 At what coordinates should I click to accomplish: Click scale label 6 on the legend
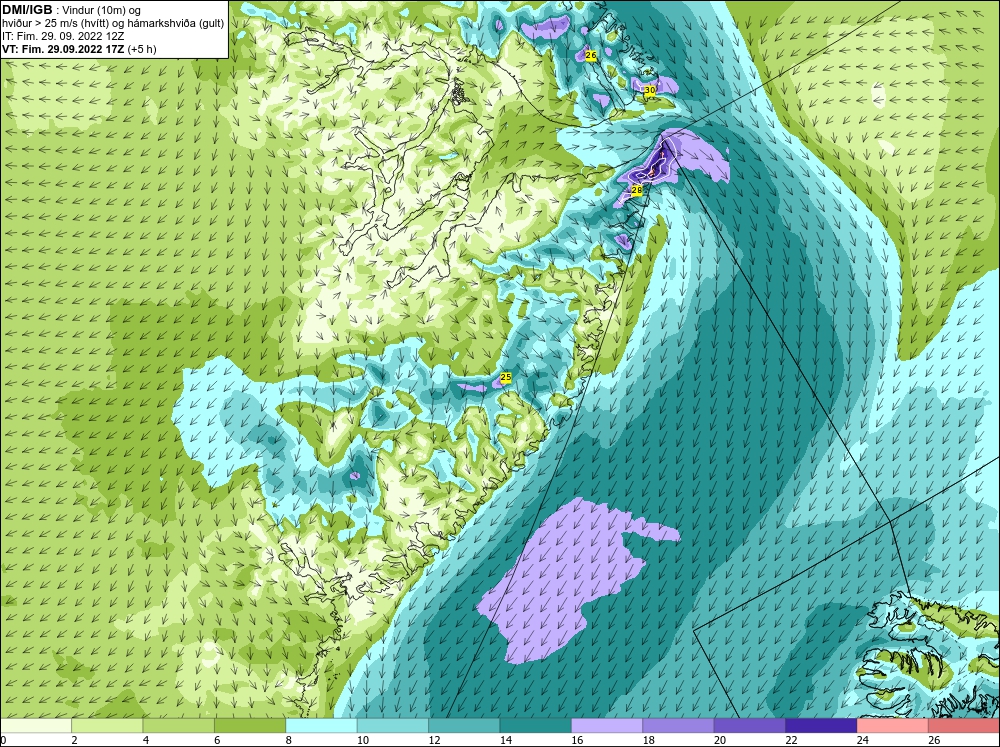[217, 741]
